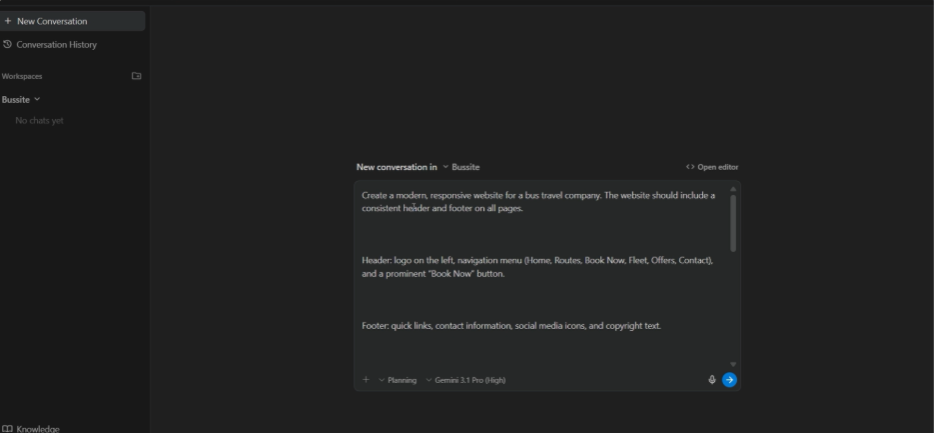Click the plus attachment icon in prompt box
The height and width of the screenshot is (433, 936).
tap(366, 380)
